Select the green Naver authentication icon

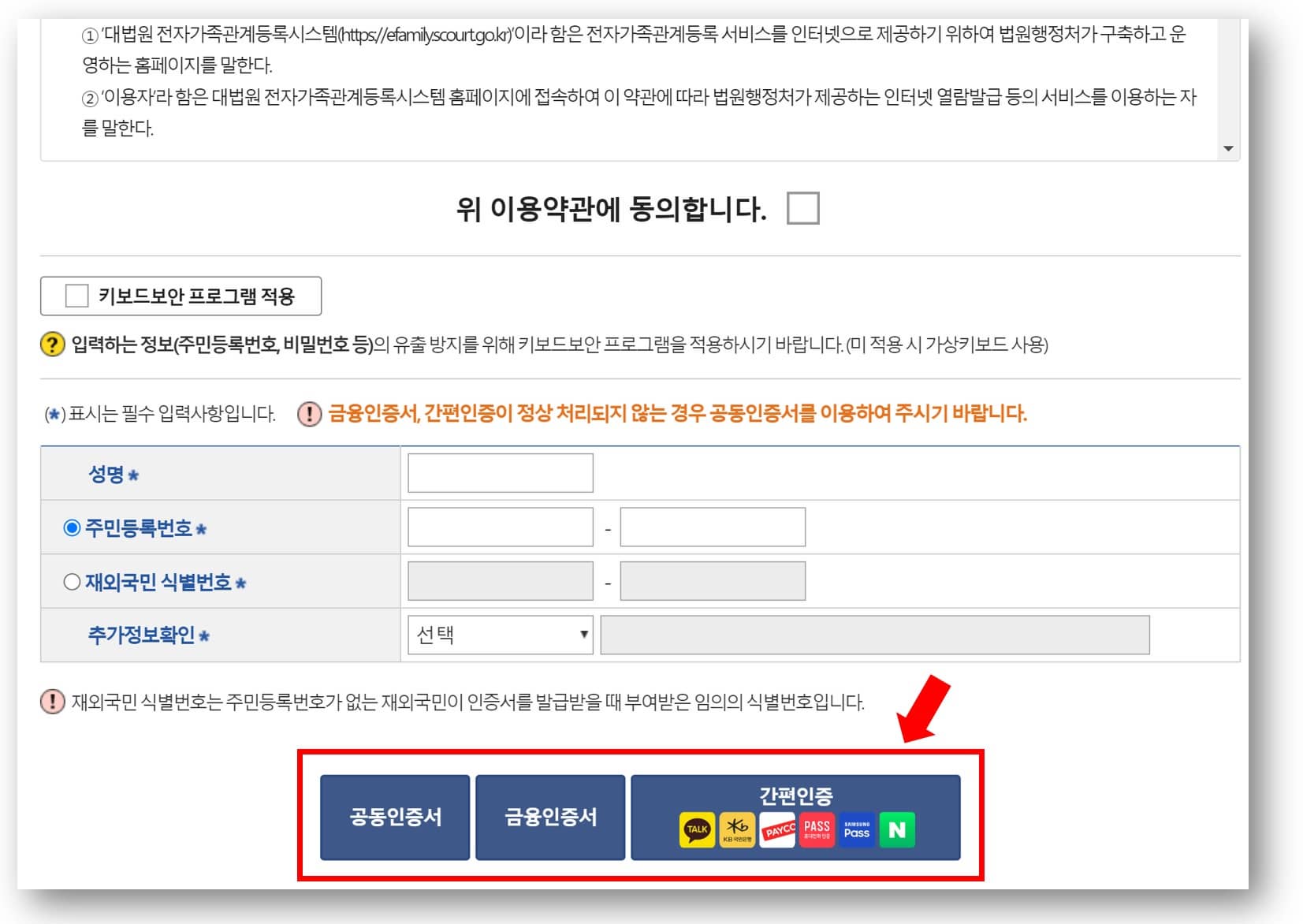click(x=898, y=829)
